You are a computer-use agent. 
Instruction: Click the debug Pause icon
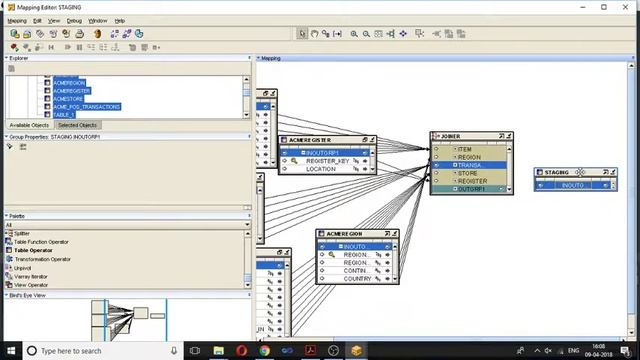tap(80, 47)
